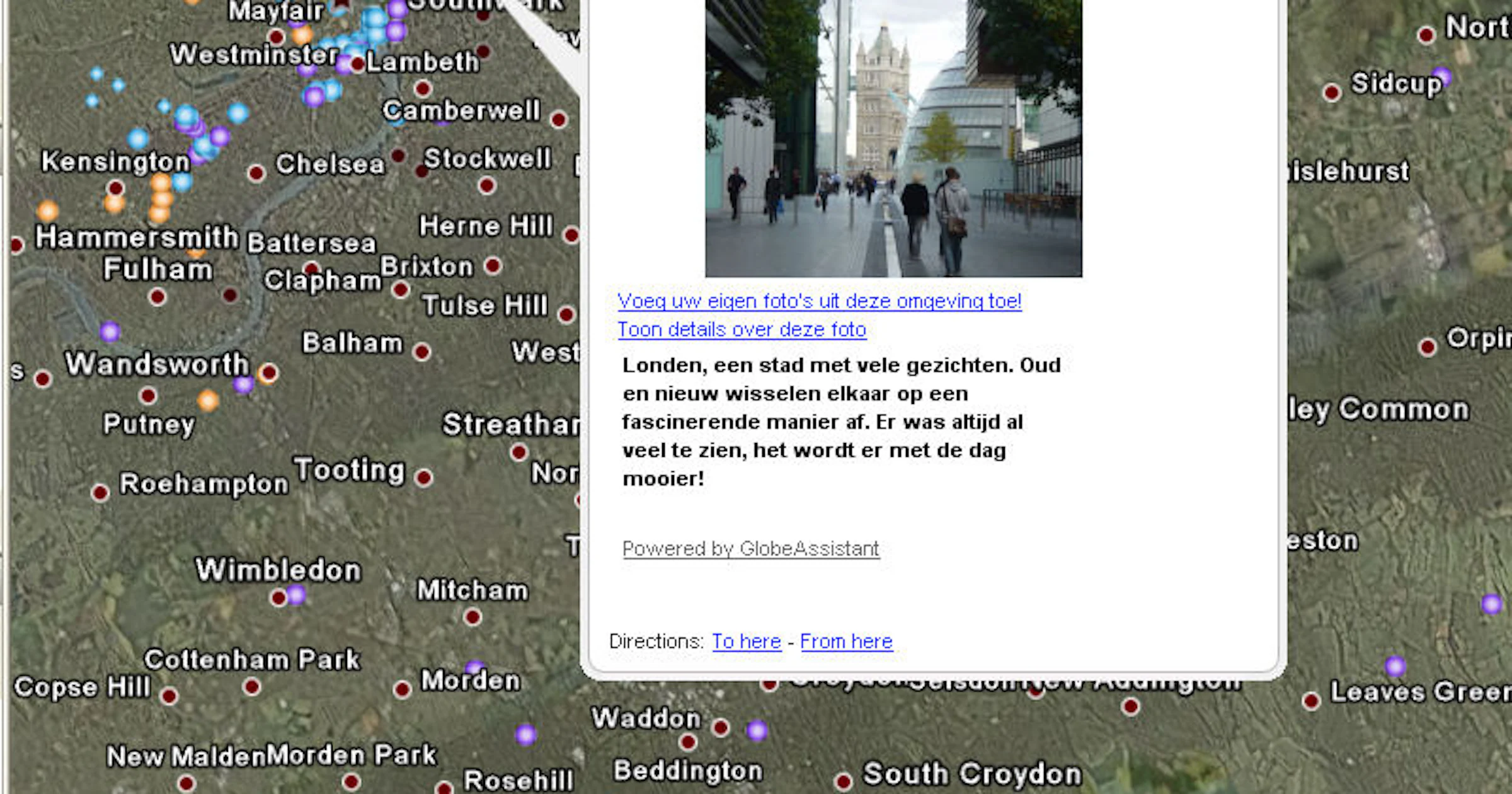Click the purple marker at Wimbledon
1512x794 pixels.
click(295, 594)
